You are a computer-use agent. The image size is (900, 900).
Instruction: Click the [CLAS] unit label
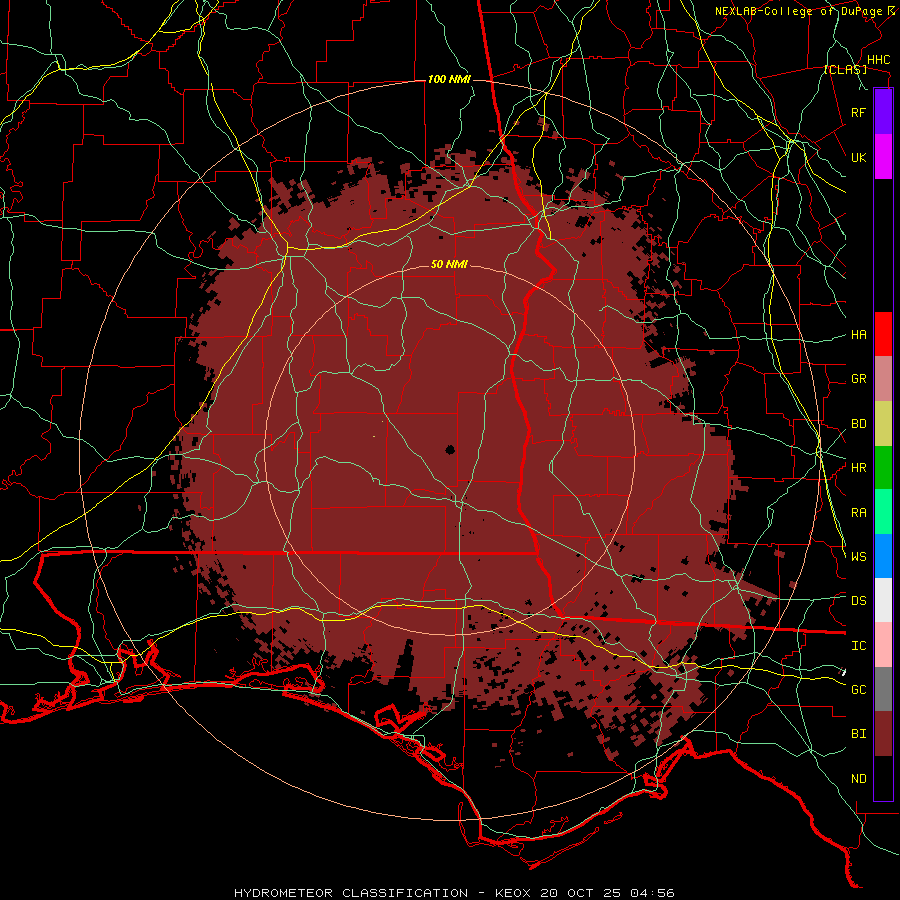click(845, 69)
